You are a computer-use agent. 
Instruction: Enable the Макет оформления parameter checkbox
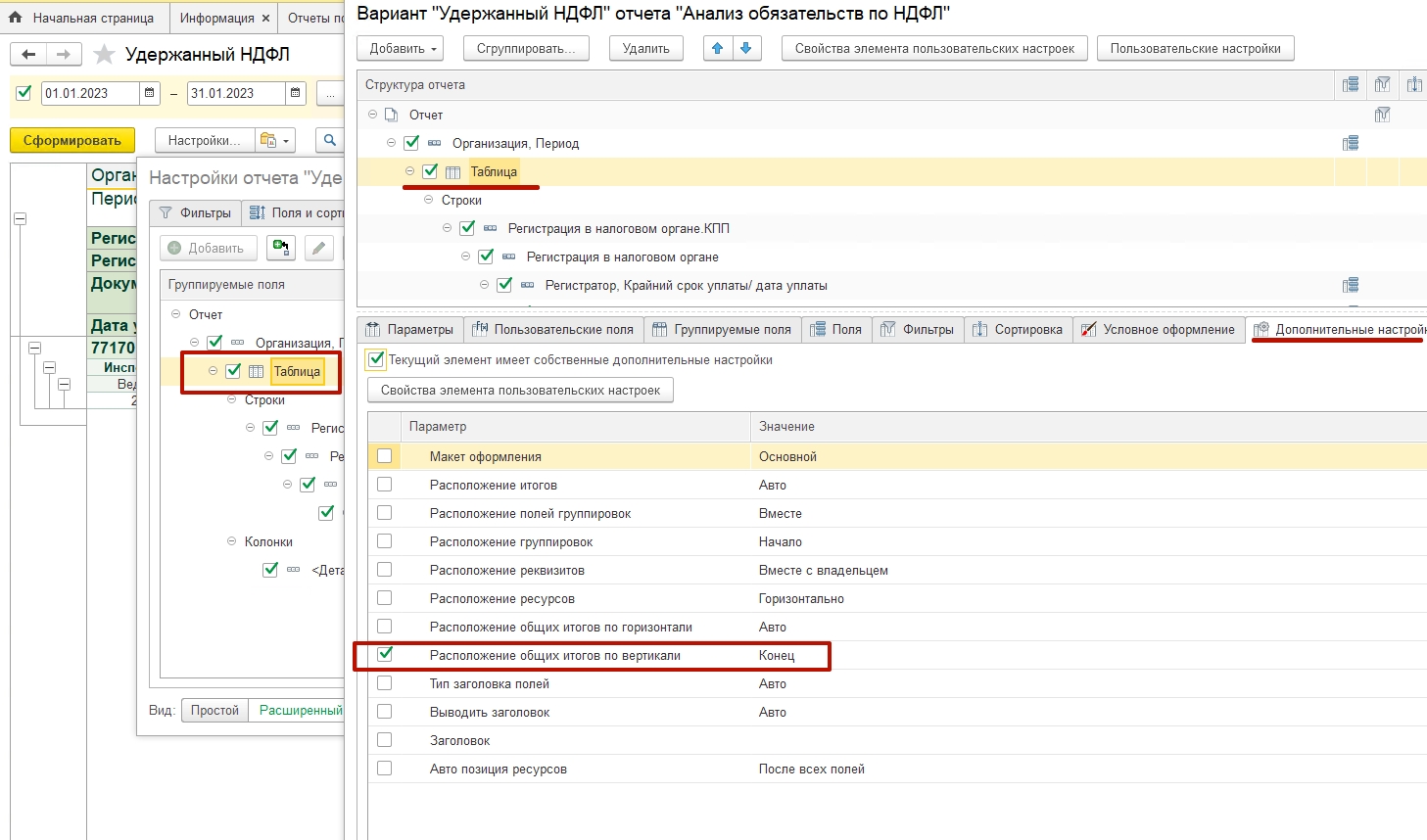[x=385, y=456]
